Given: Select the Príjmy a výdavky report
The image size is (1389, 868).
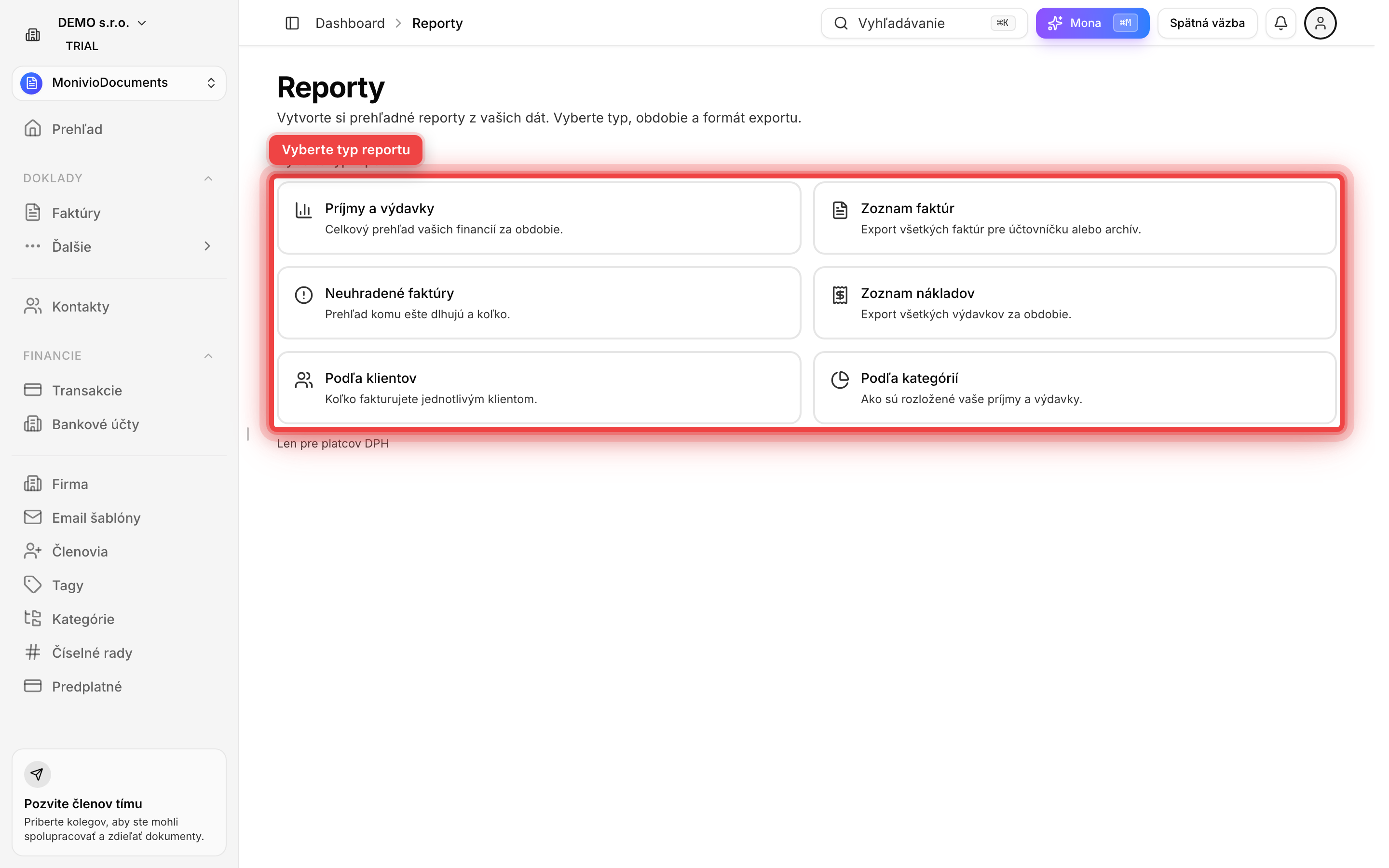Looking at the screenshot, I should click(x=539, y=218).
